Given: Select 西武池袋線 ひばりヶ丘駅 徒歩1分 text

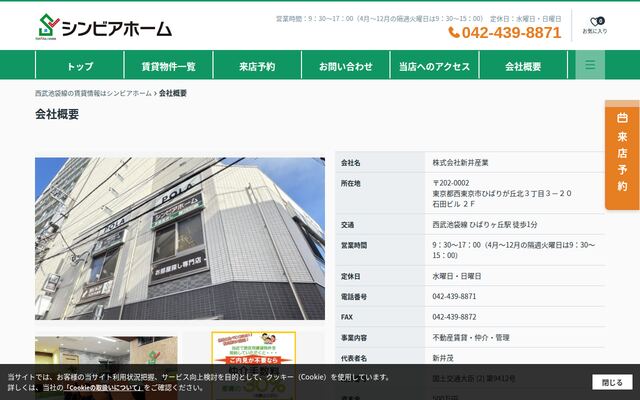Looking at the screenshot, I should pos(484,224).
